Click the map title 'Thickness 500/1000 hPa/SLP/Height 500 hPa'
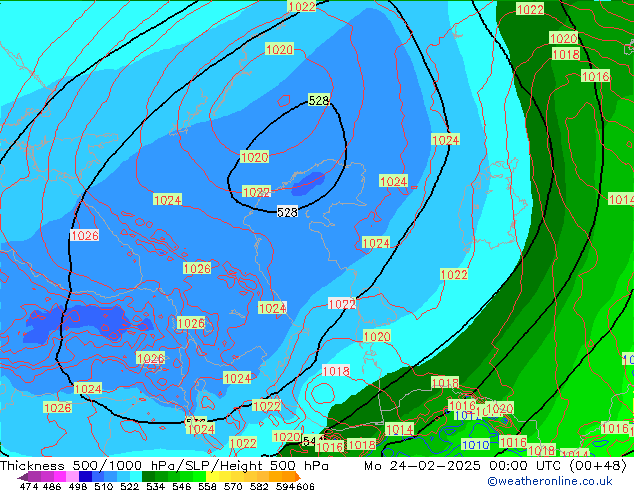Image resolution: width=634 pixels, height=490 pixels. [164, 465]
